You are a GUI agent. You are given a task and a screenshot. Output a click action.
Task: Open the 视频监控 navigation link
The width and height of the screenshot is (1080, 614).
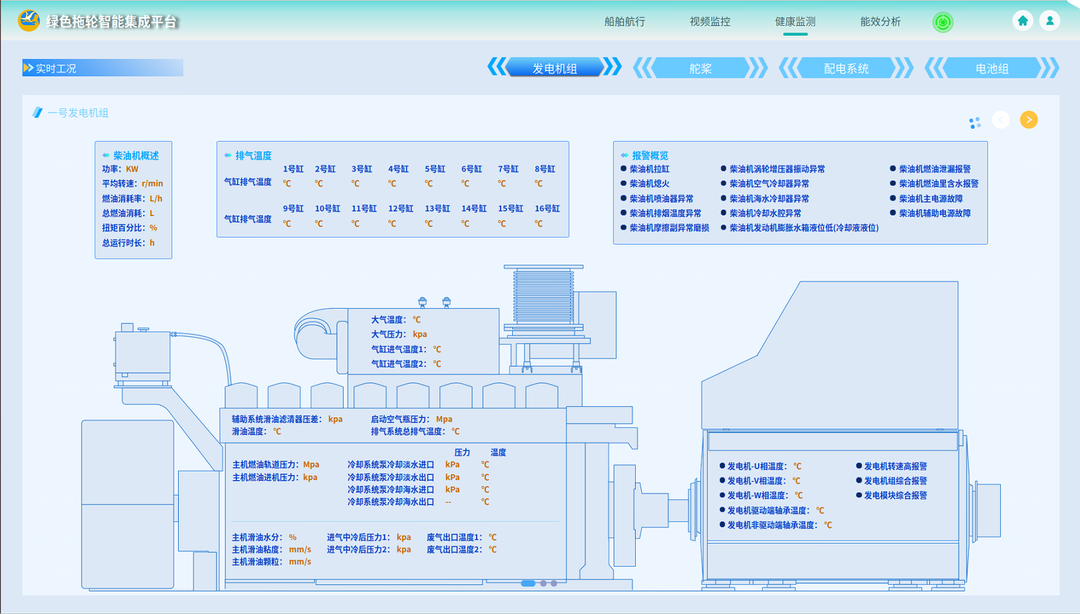[710, 22]
